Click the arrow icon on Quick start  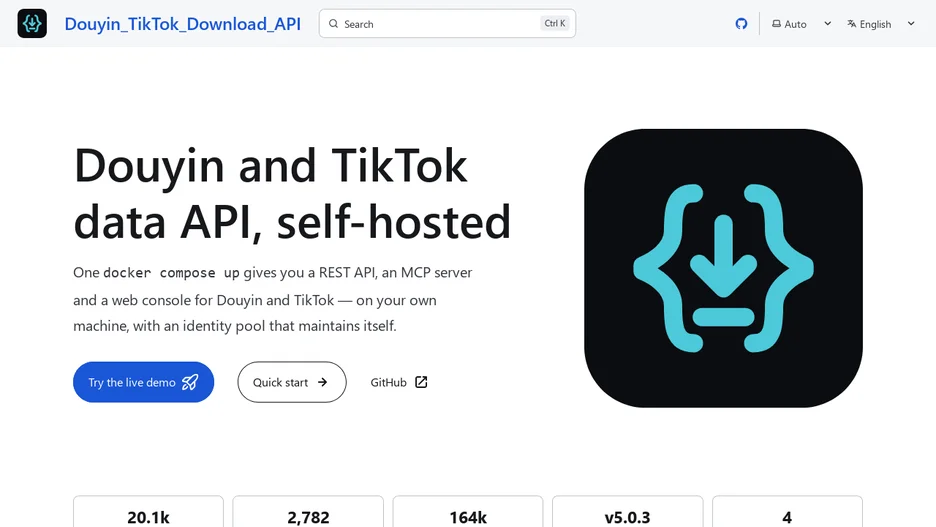point(322,382)
